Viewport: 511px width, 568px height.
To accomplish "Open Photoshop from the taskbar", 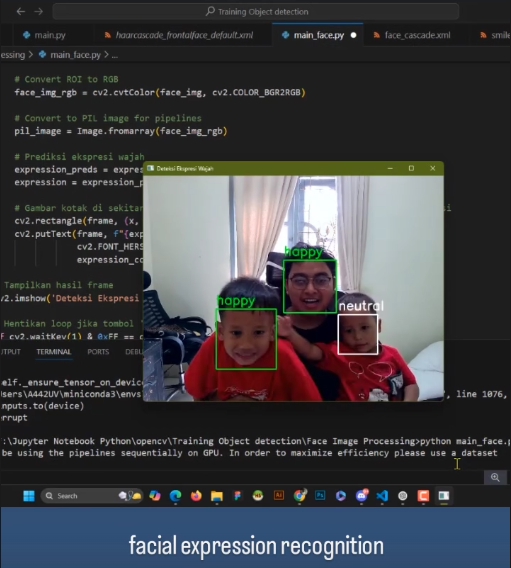I will pos(320,495).
